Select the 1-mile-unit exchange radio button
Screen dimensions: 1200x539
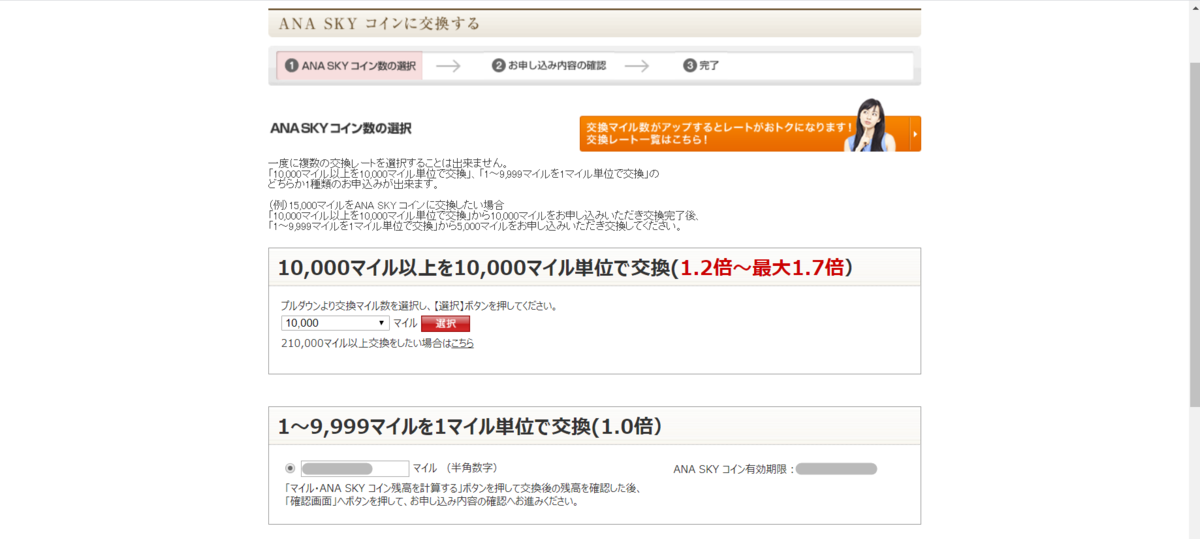click(290, 468)
